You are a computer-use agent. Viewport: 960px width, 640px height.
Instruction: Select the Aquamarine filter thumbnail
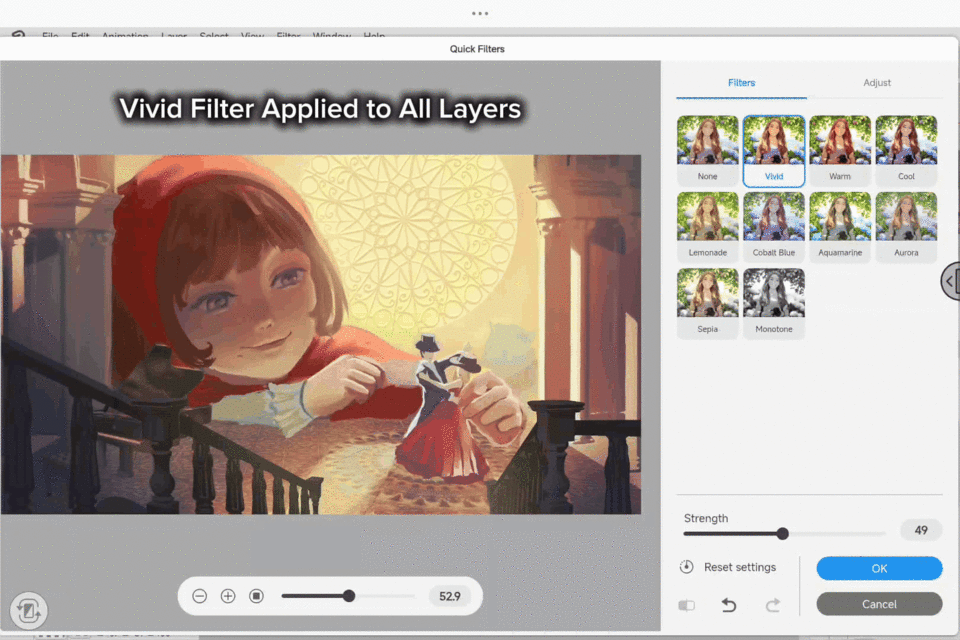(840, 227)
